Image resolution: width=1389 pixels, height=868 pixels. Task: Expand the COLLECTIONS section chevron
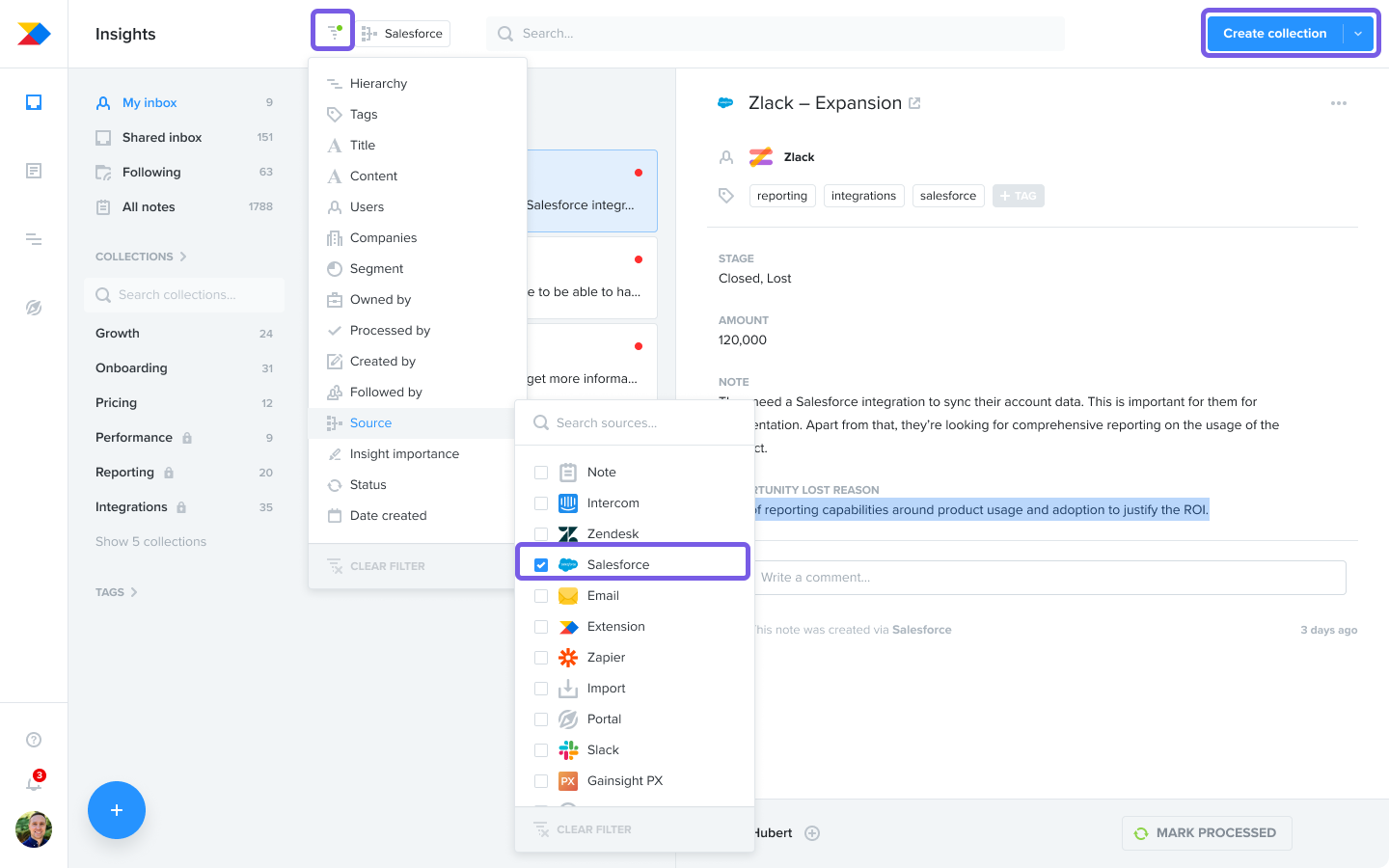[x=183, y=257]
